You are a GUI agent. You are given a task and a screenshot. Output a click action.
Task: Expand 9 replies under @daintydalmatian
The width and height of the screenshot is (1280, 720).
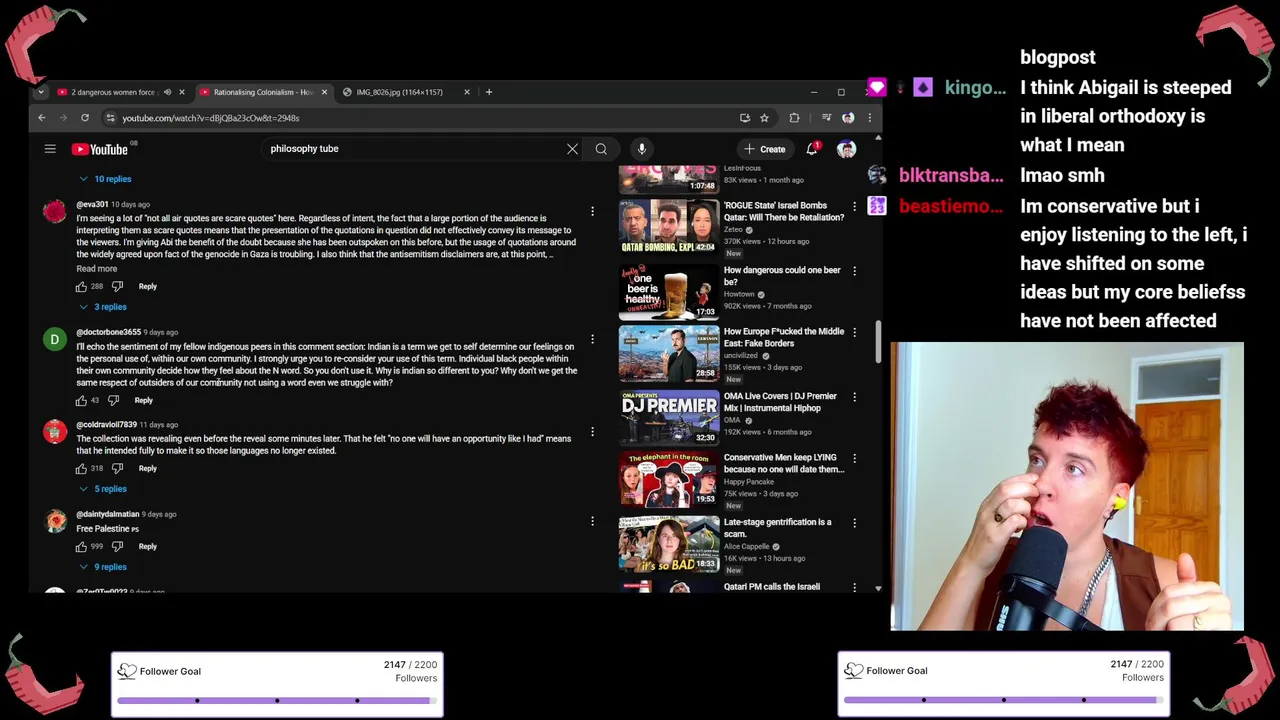(103, 567)
